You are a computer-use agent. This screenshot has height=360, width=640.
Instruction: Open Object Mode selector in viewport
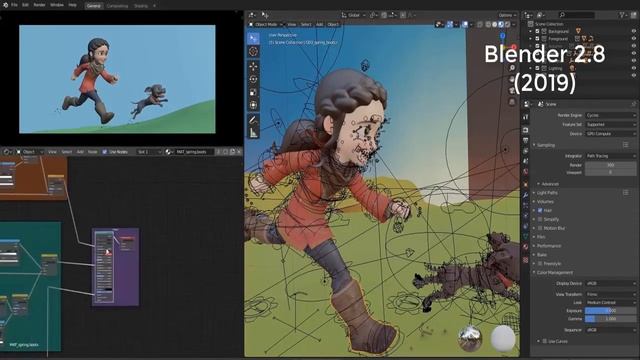click(x=266, y=24)
